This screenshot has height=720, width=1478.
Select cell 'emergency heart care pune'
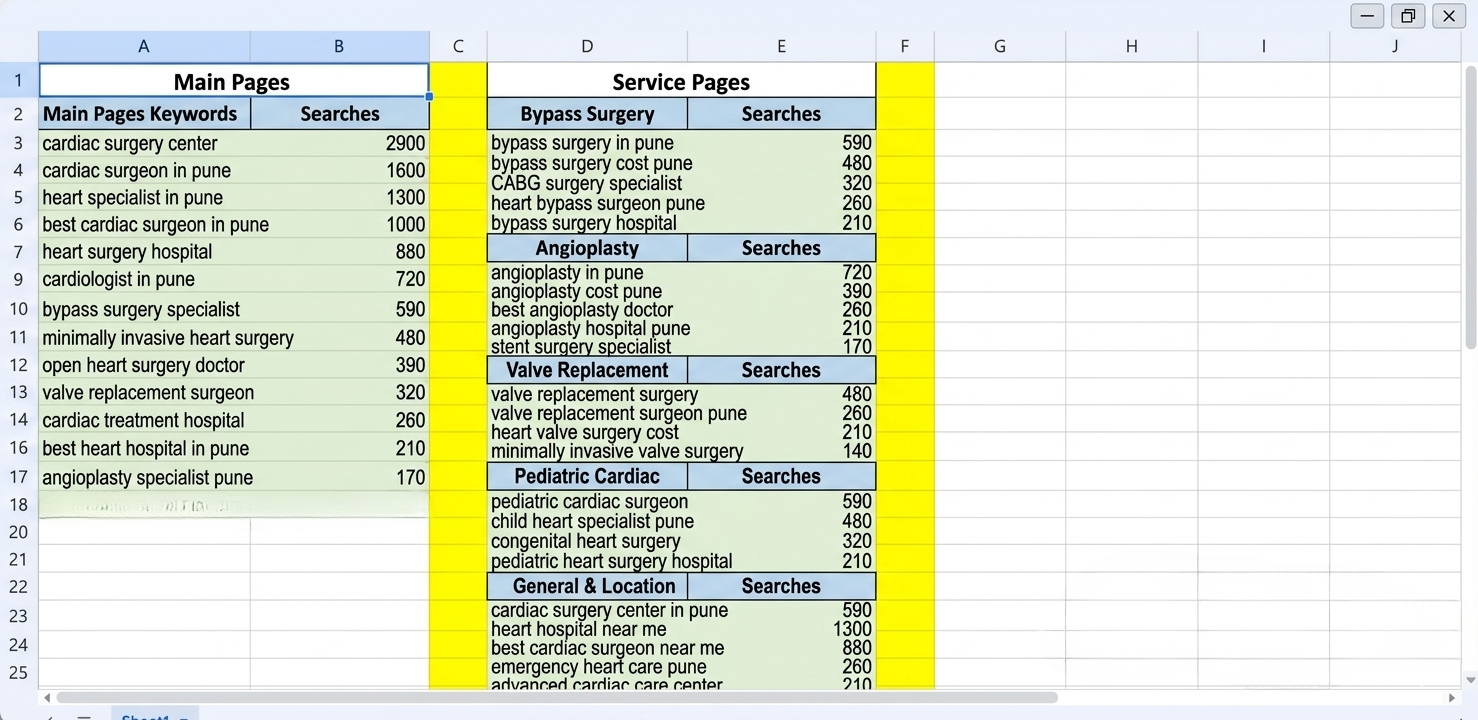[598, 667]
